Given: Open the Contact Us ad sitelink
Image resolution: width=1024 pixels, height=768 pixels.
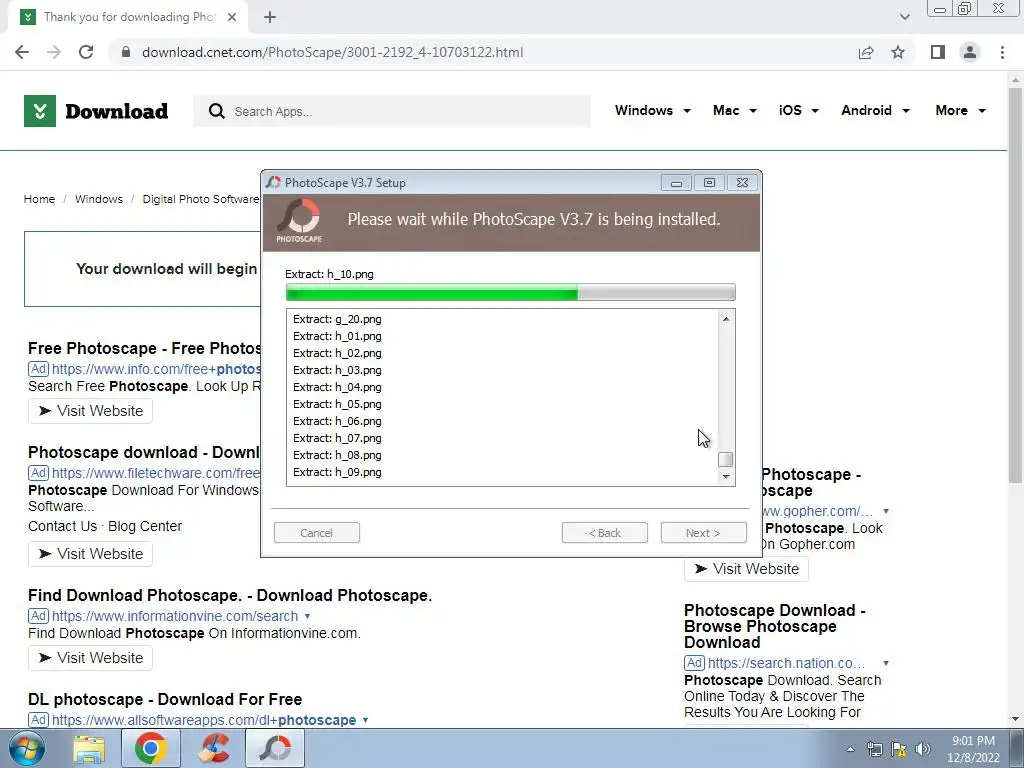Looking at the screenshot, I should 62,526.
